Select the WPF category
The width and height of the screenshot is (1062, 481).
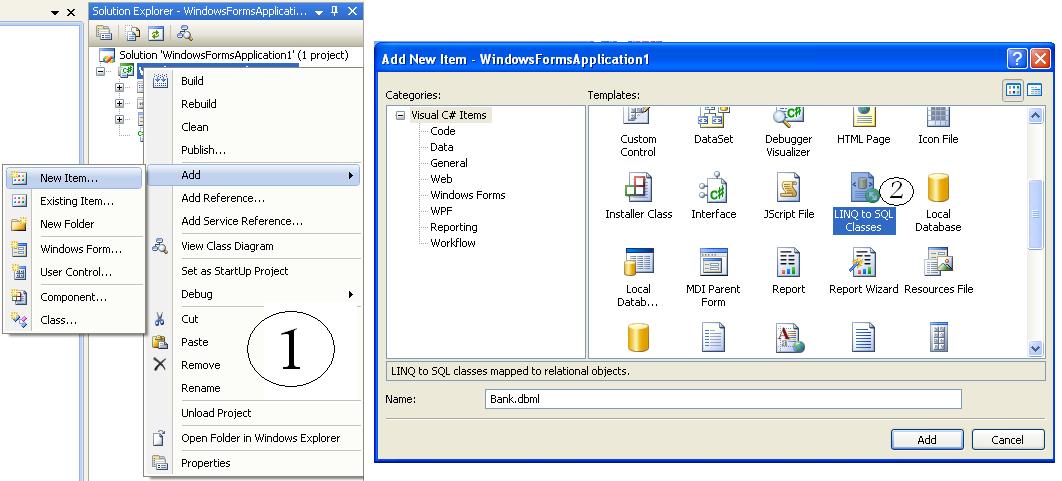click(442, 211)
